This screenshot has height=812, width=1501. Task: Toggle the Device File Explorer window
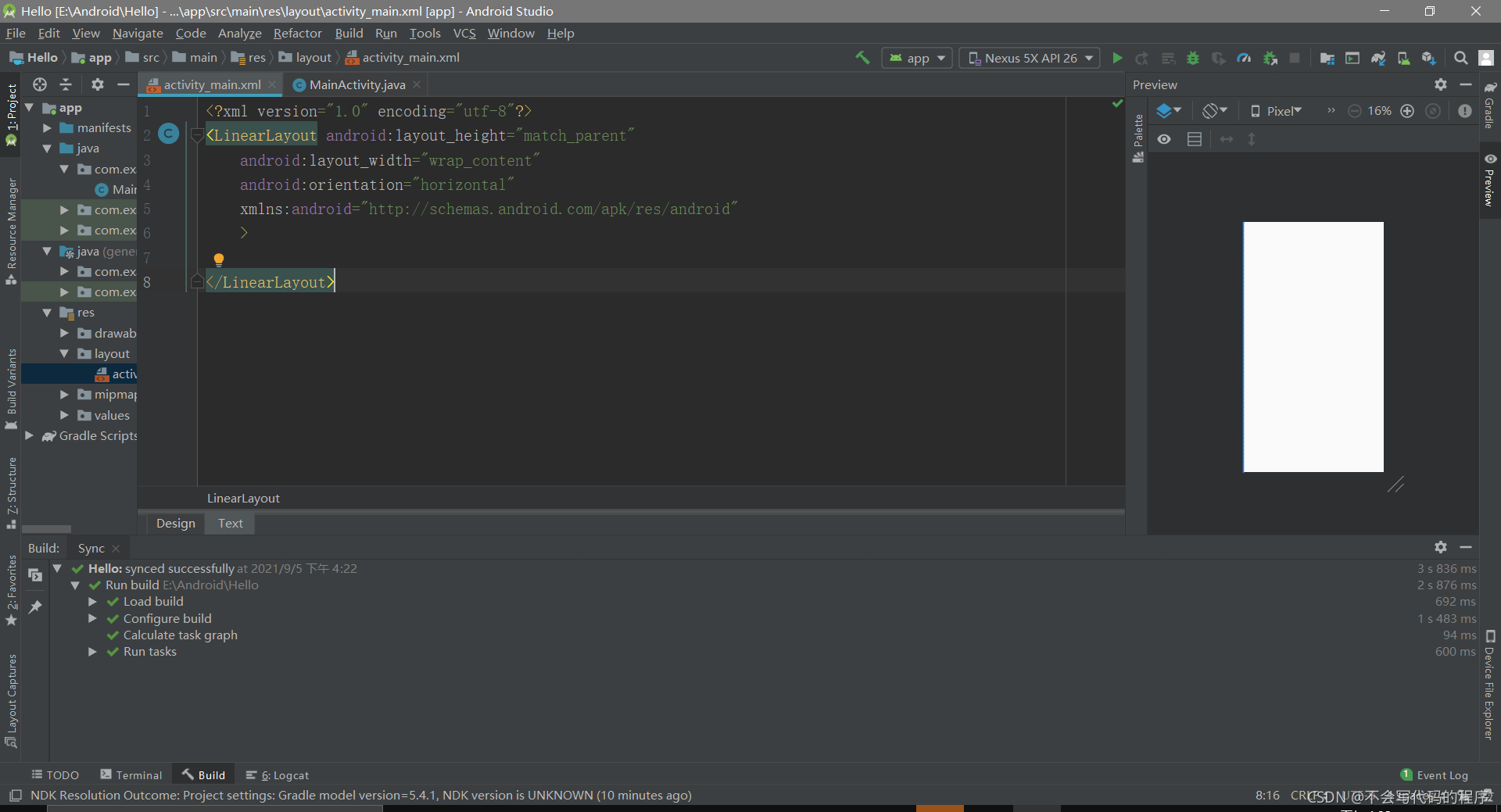point(1489,685)
